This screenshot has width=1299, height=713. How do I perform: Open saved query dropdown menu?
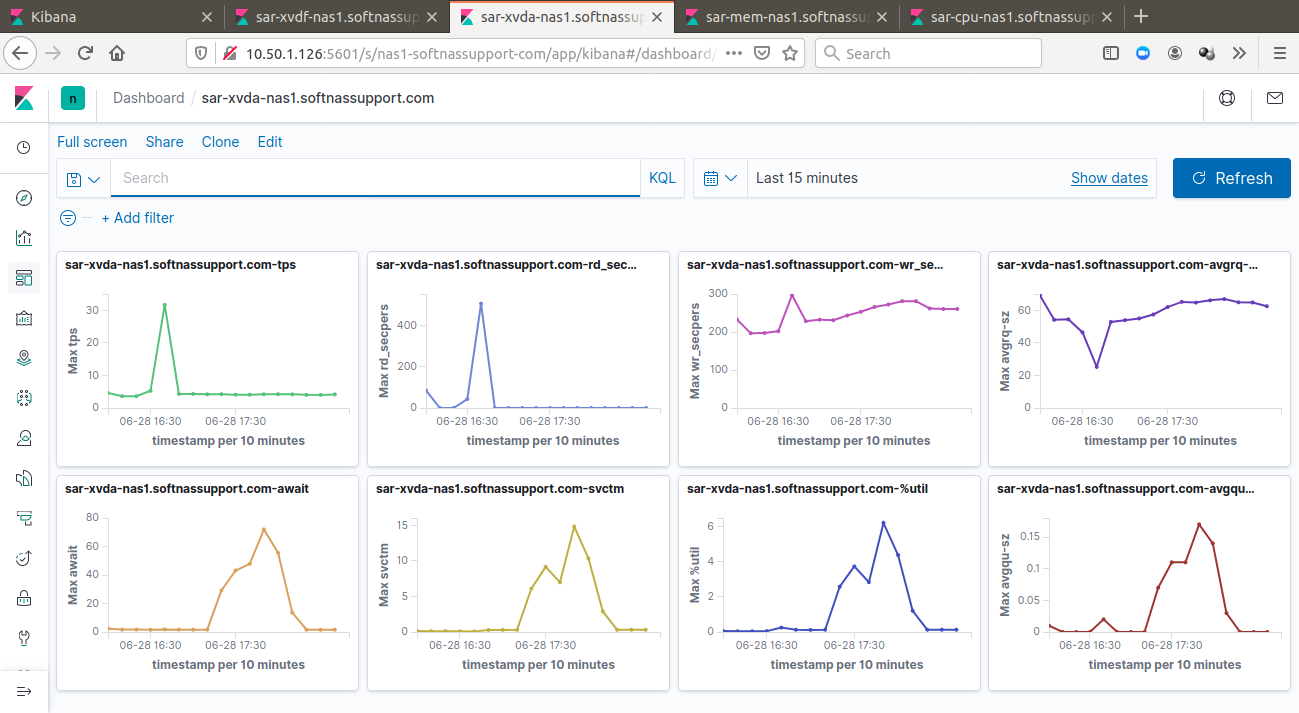84,179
